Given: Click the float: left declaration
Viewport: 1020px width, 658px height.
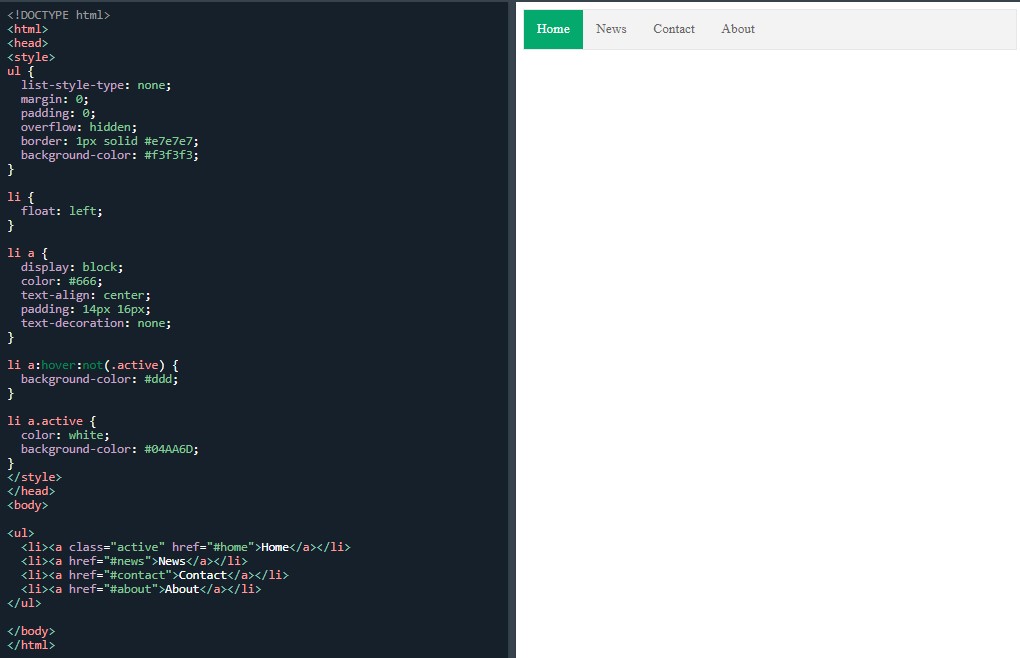Looking at the screenshot, I should [61, 211].
